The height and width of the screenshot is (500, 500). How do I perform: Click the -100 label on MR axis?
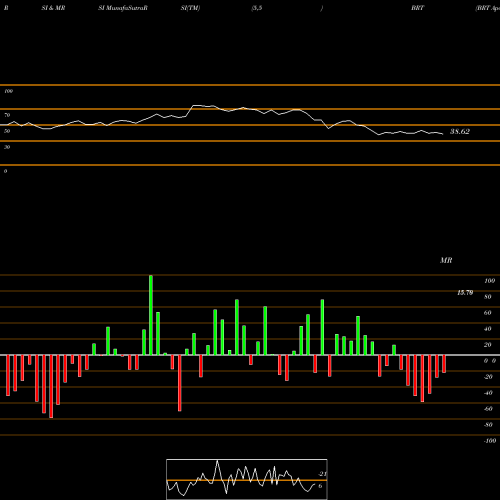[x=490, y=441]
